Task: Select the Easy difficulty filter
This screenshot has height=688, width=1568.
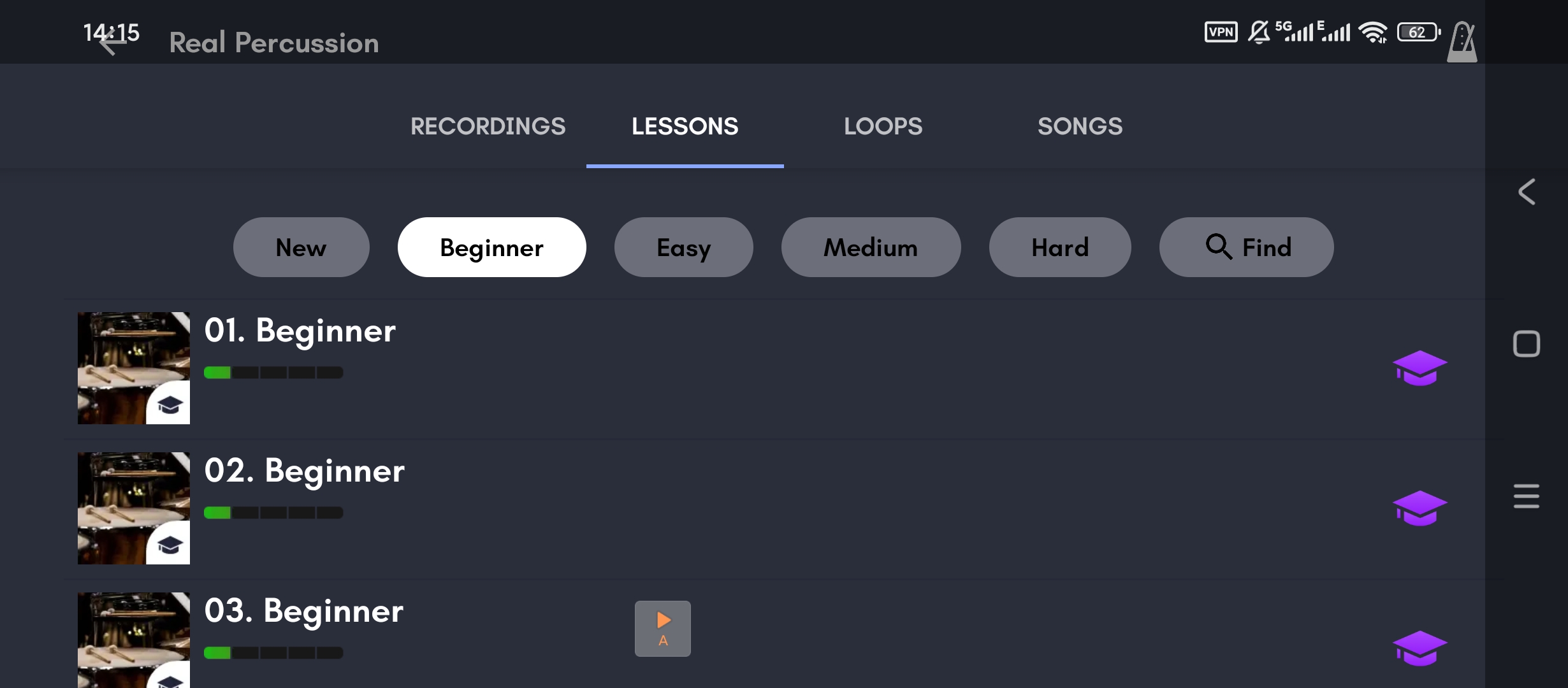Action: point(683,247)
